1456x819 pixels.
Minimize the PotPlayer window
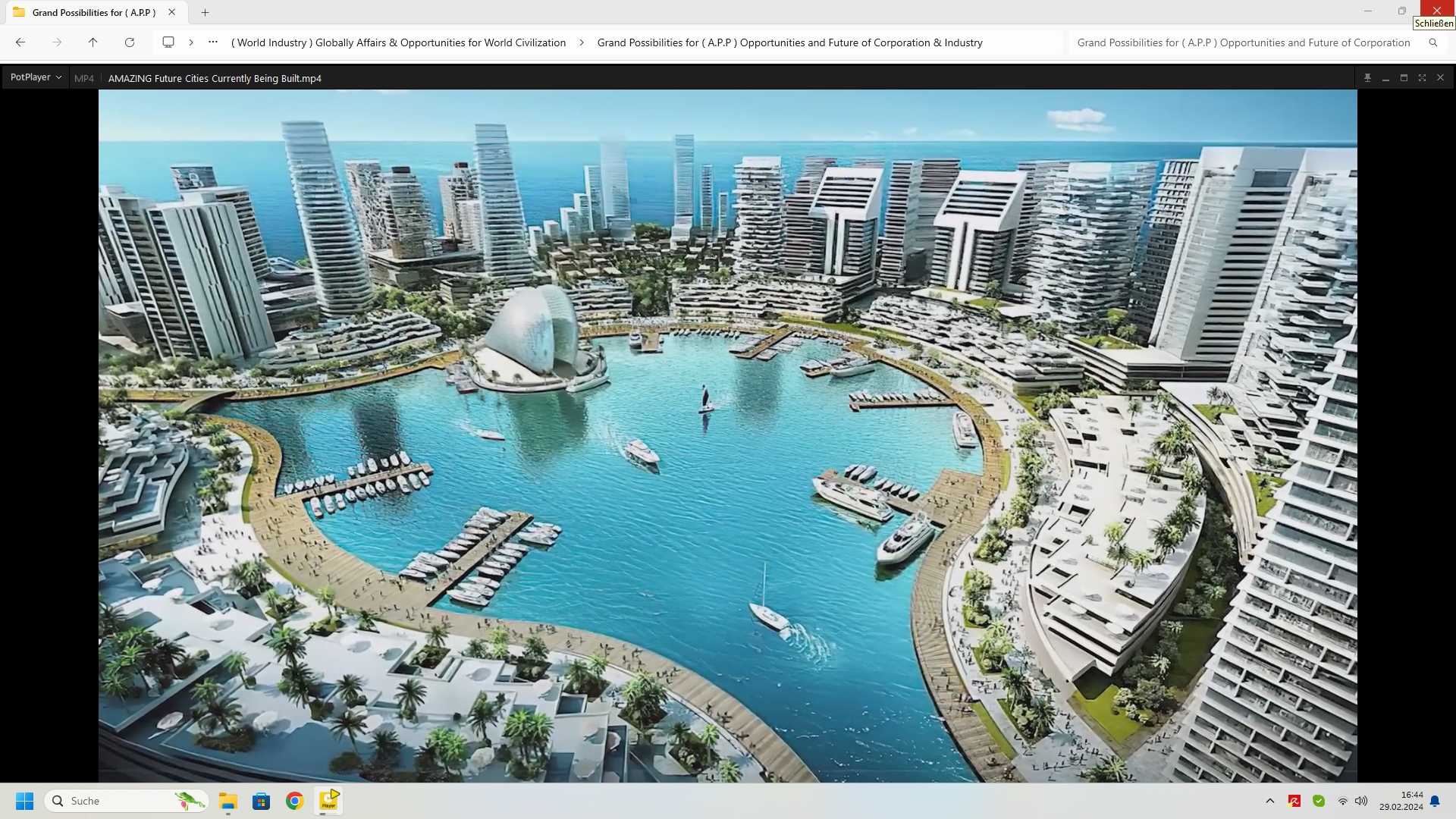pyautogui.click(x=1385, y=78)
